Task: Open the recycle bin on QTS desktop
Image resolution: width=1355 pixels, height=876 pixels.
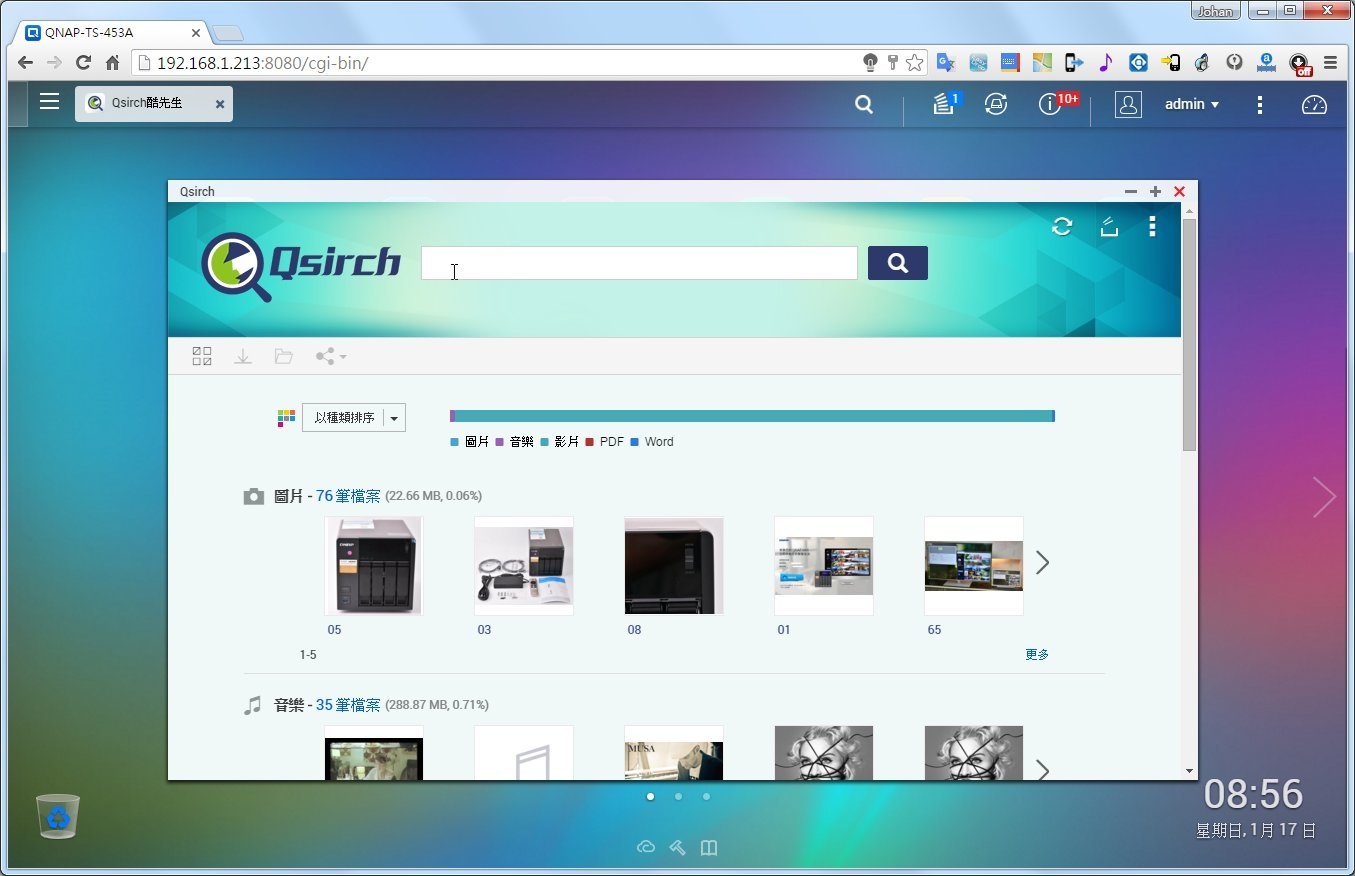Action: pyautogui.click(x=58, y=816)
